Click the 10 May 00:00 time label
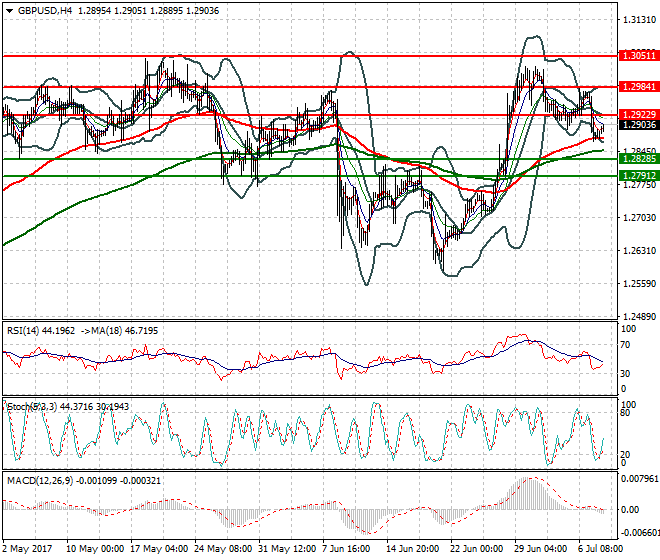This screenshot has width=660, height=560. [x=95, y=549]
